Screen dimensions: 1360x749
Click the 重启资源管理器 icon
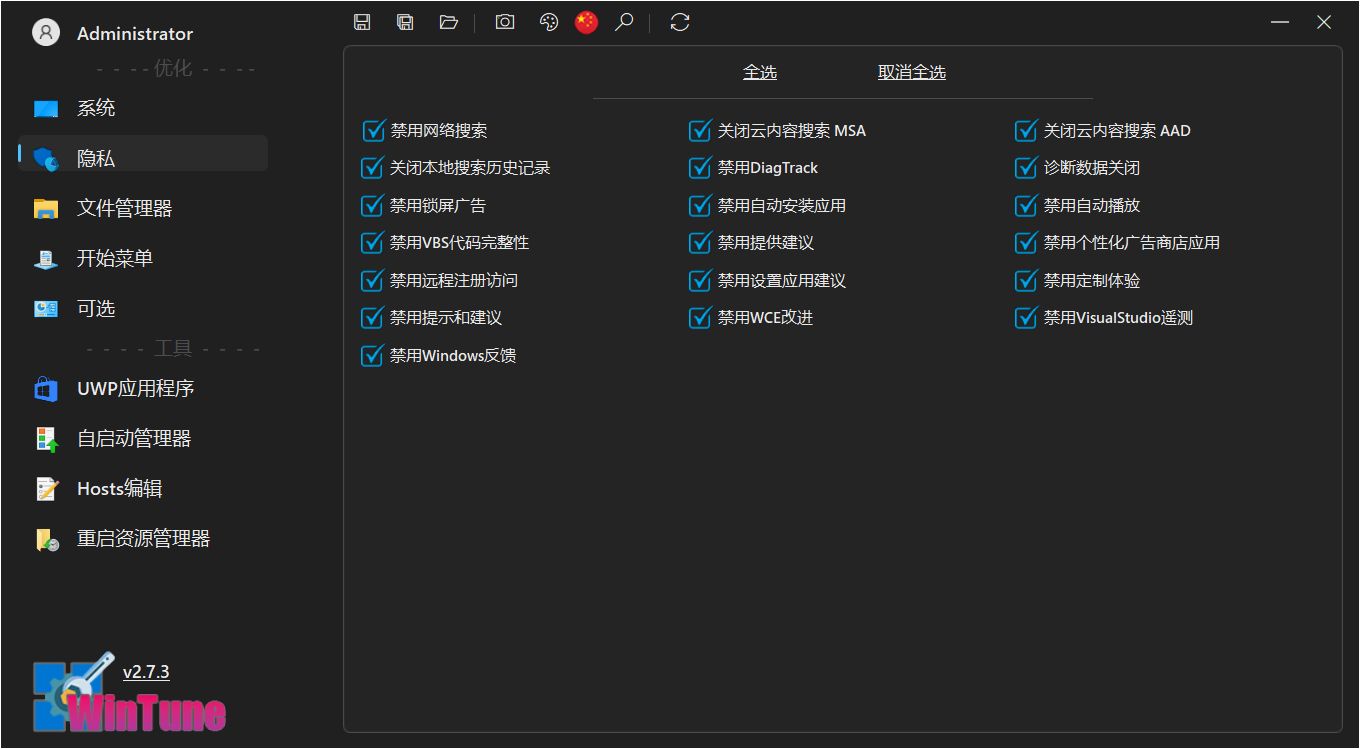[x=46, y=540]
